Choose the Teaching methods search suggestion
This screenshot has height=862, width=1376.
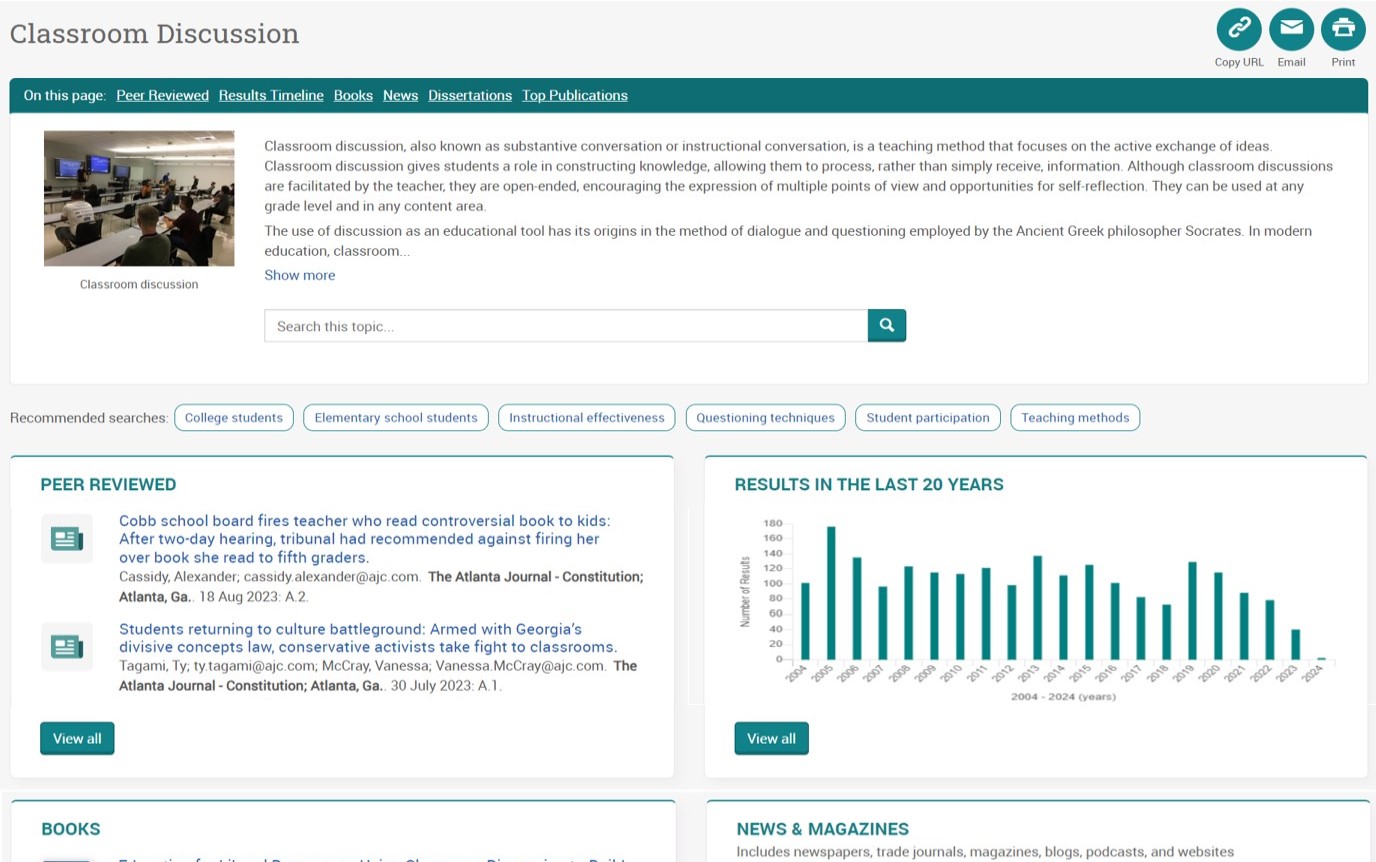(1075, 418)
